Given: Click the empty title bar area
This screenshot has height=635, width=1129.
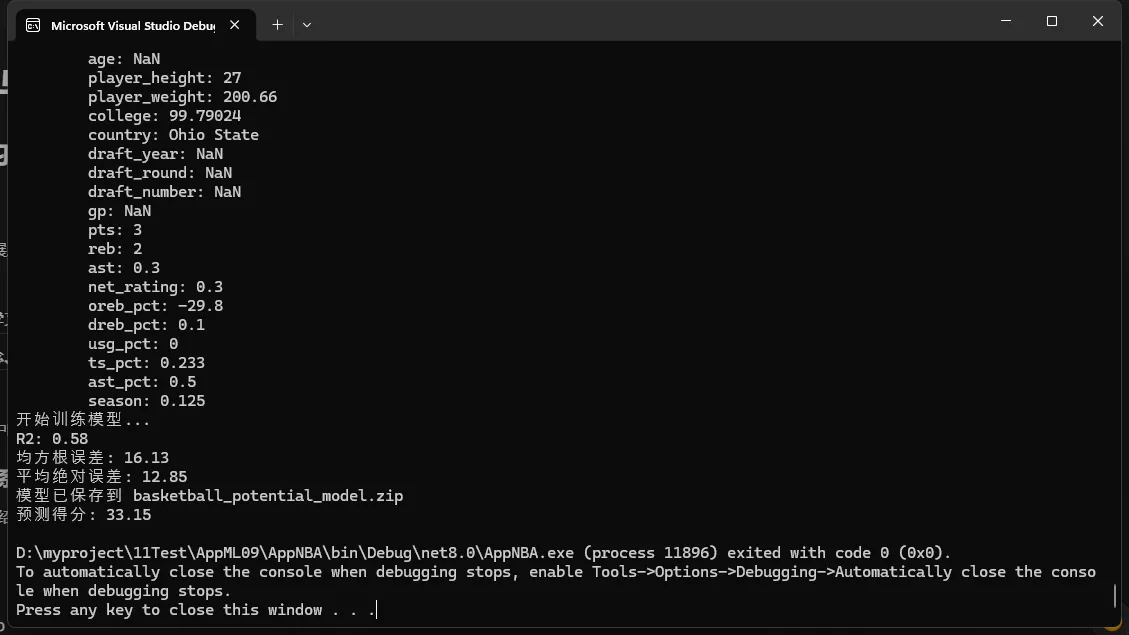Looking at the screenshot, I should 650,22.
